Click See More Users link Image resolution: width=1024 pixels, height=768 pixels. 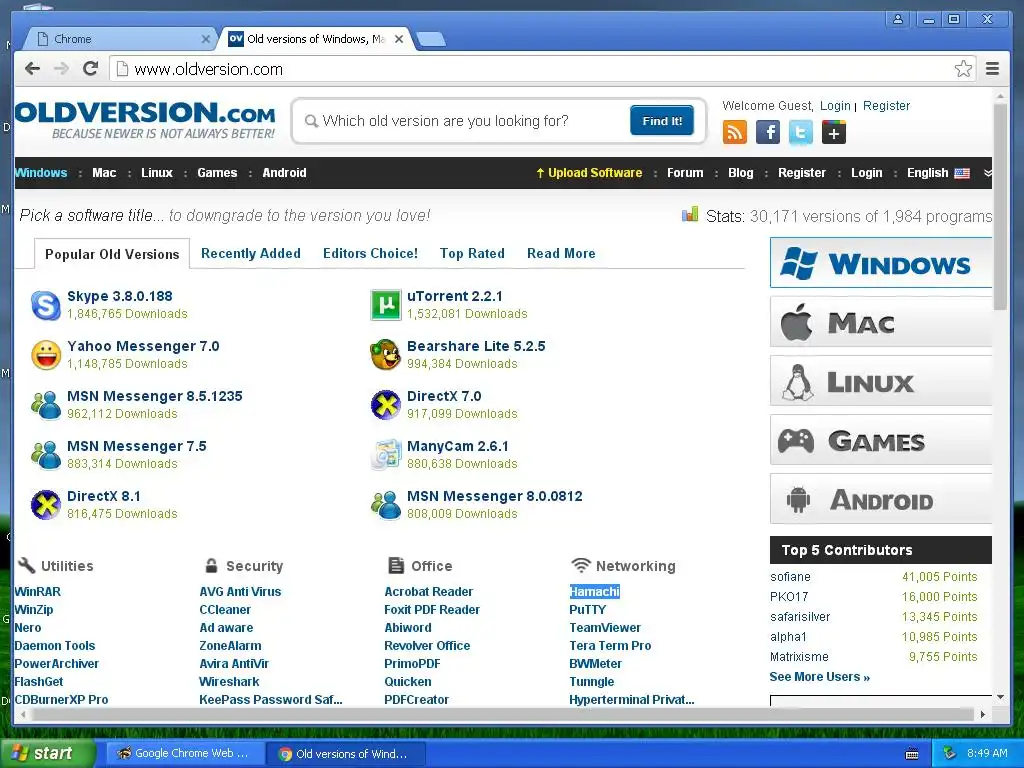tap(820, 677)
